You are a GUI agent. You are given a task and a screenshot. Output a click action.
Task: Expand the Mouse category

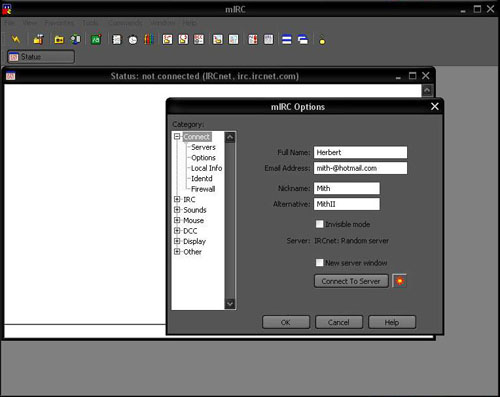coord(177,220)
